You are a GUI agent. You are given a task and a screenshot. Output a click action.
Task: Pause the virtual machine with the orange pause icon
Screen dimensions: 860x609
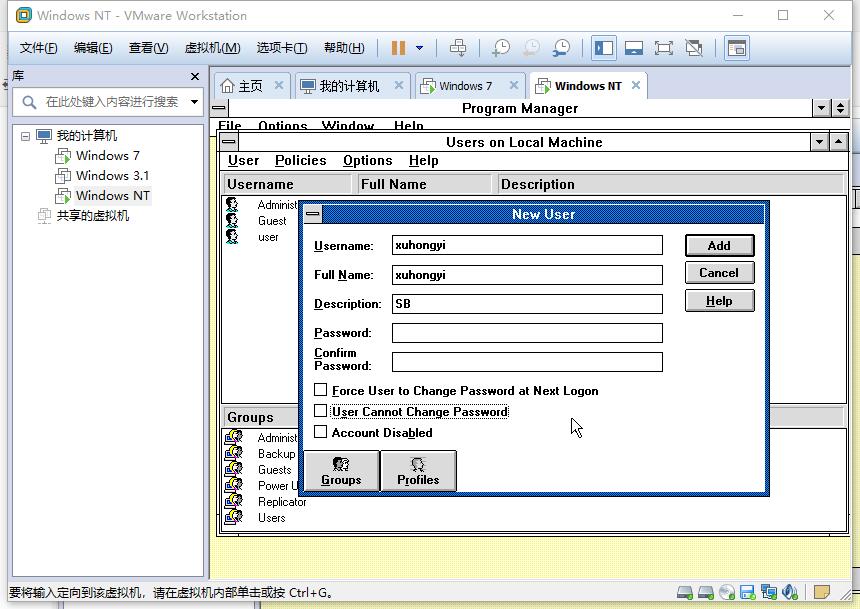click(x=398, y=48)
